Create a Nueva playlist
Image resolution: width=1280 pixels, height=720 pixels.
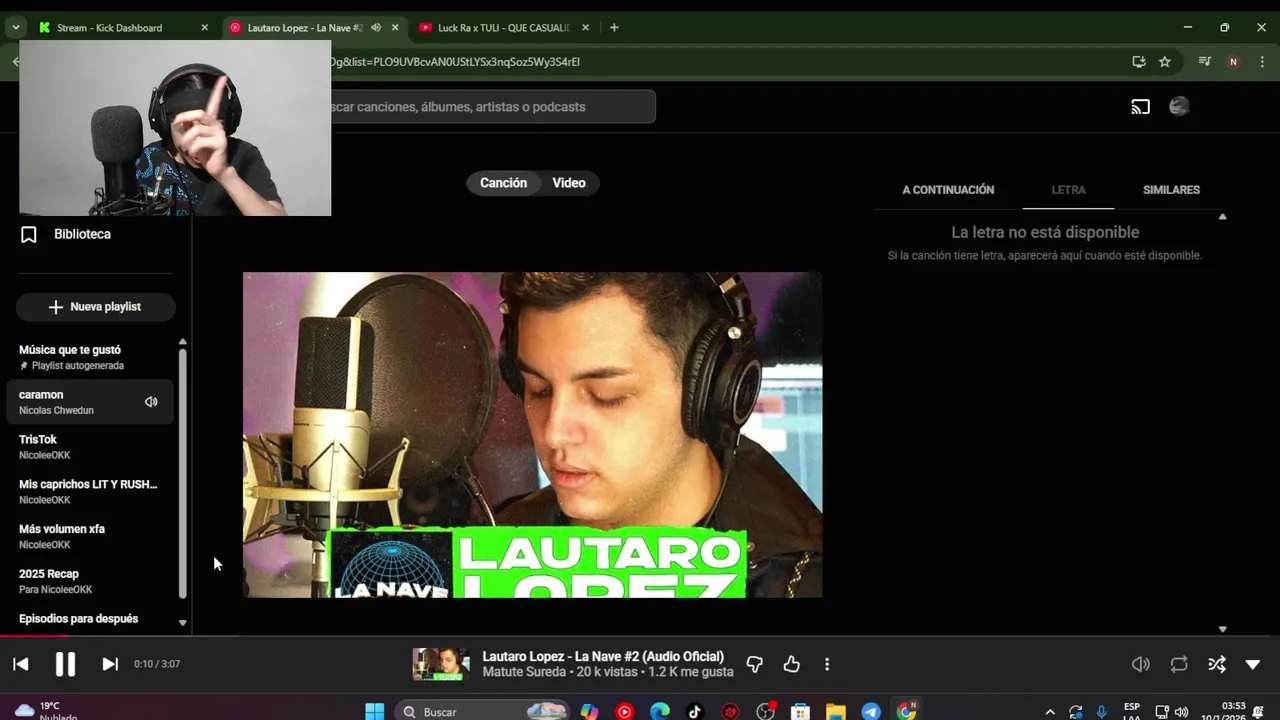[96, 307]
